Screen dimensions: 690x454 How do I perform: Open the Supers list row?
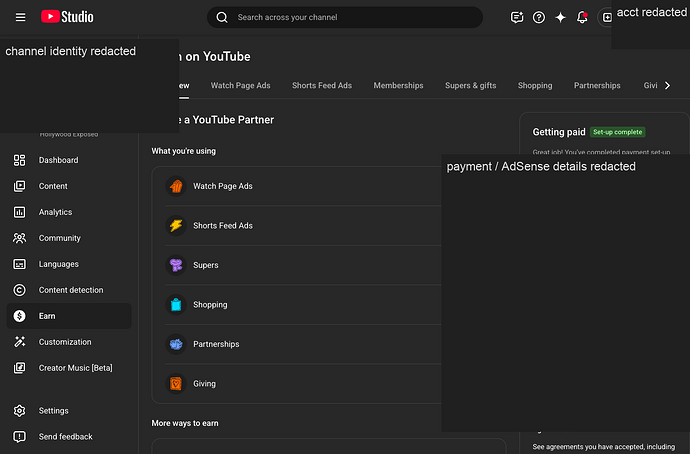click(x=303, y=265)
